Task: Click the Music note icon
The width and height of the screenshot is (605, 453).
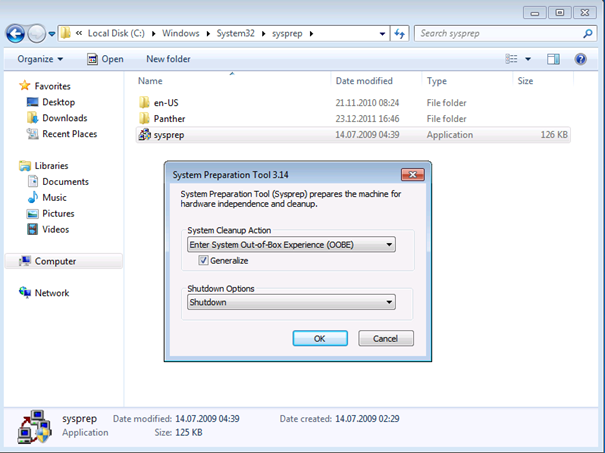Action: [33, 197]
